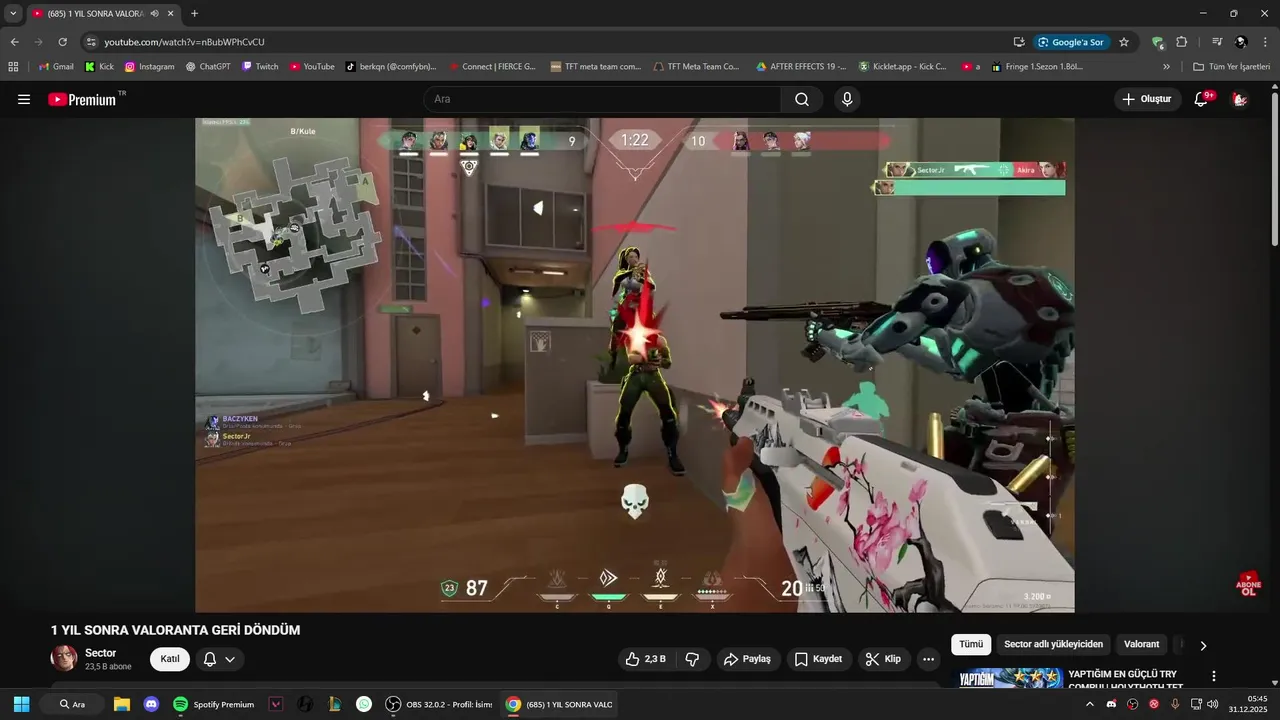
Task: Click inside the YouTube Ara search field
Action: tap(602, 99)
